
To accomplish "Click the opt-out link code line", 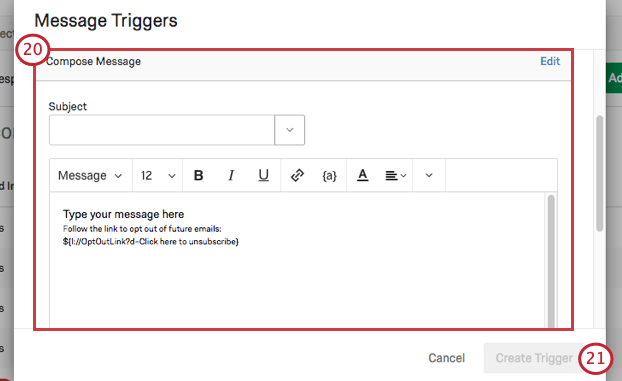I will click(x=151, y=242).
